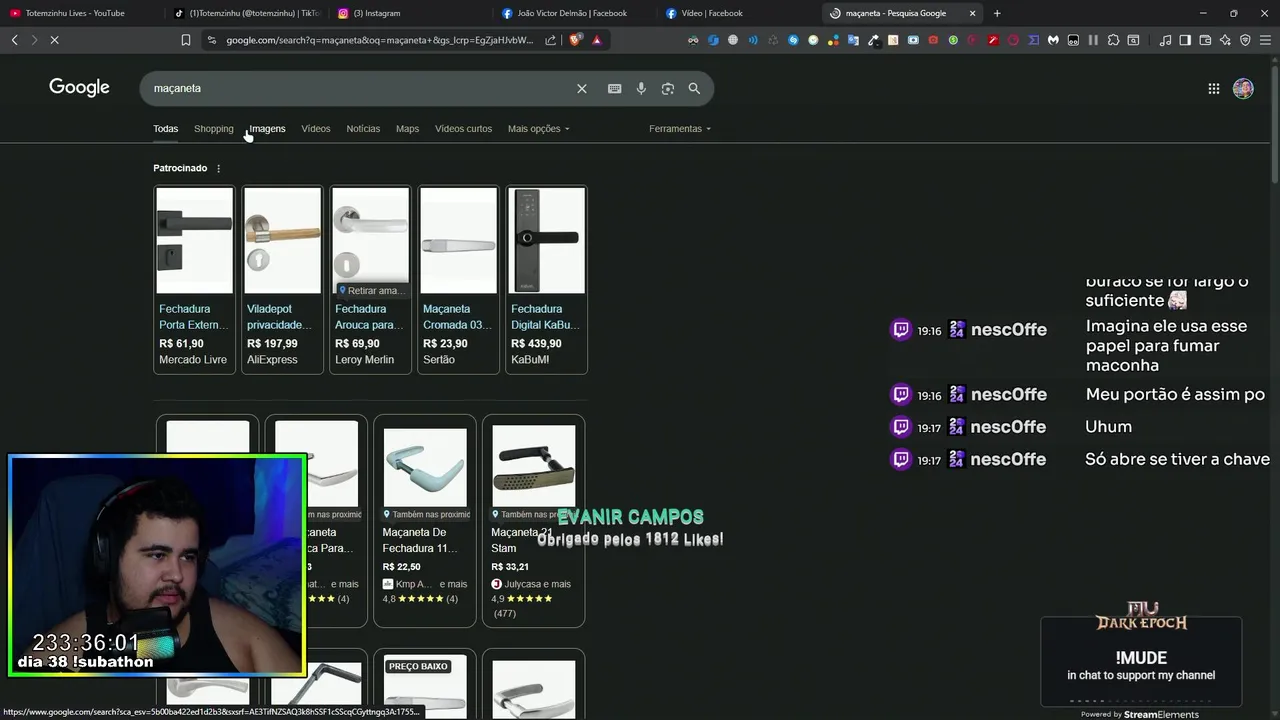Open the Brave Wallet
1280x720 pixels.
click(1205, 40)
